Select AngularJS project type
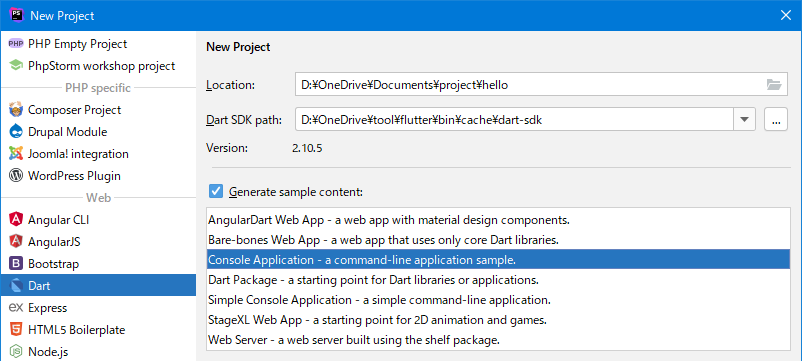The height and width of the screenshot is (361, 802). [98, 242]
